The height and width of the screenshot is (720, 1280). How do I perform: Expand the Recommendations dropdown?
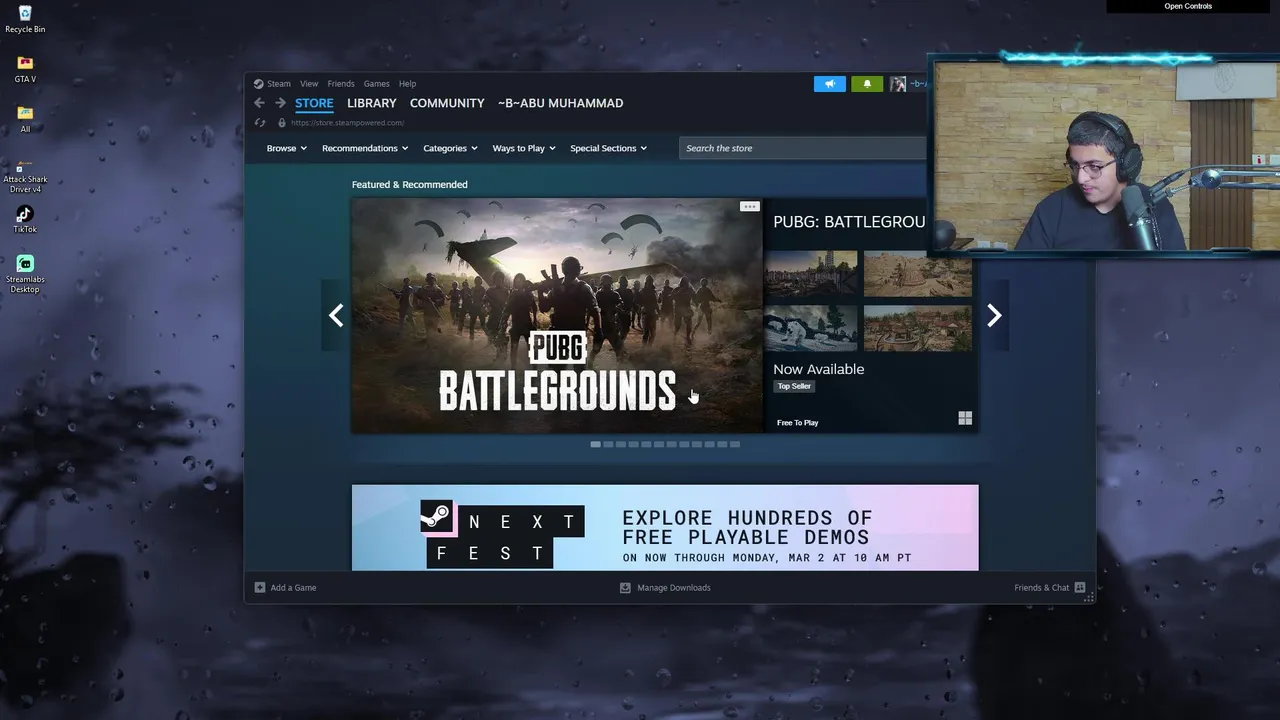coord(365,148)
